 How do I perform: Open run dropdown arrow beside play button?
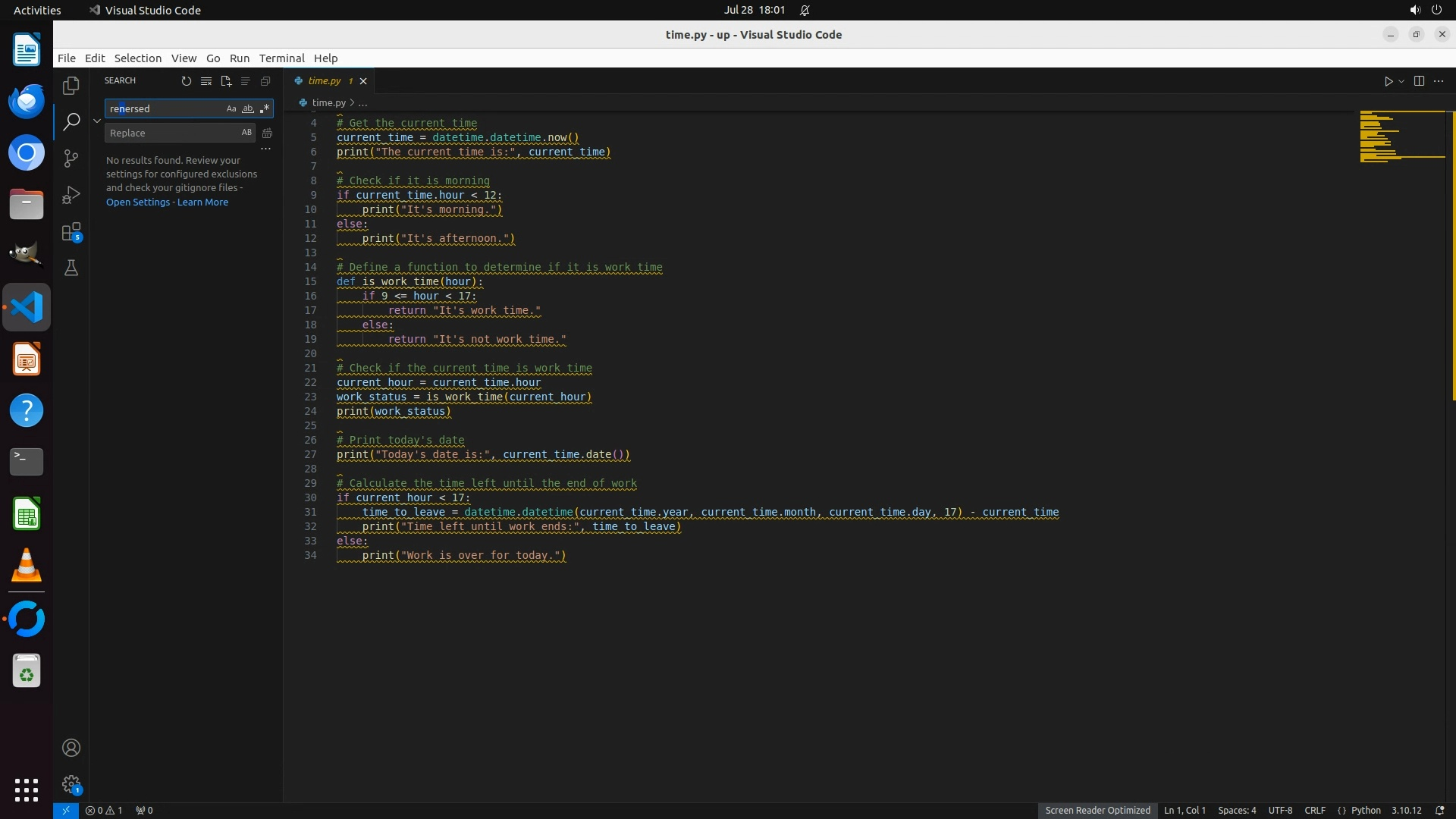pos(1401,81)
